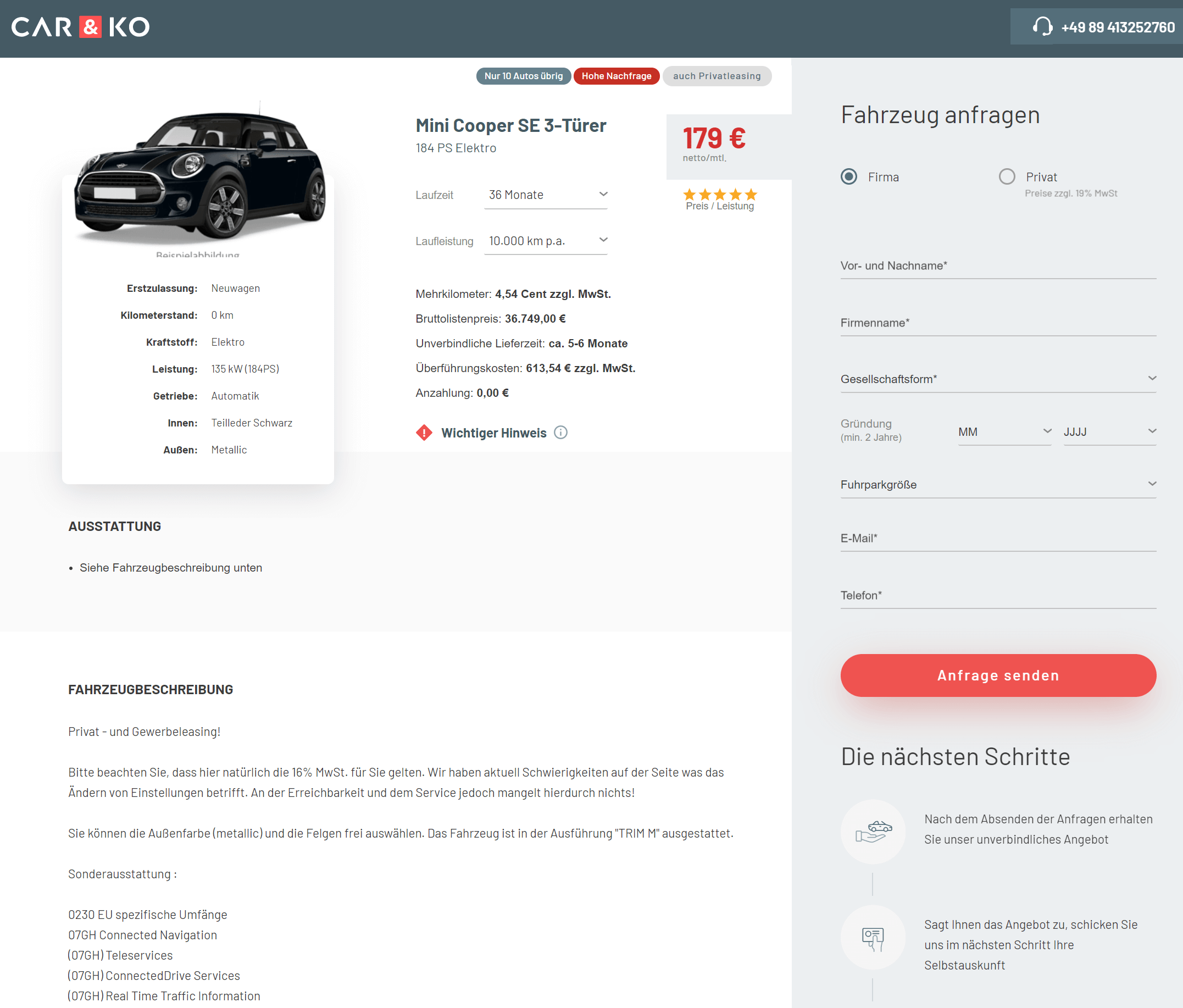
Task: Click Siehe Fahrzeugbeschreibung unten bullet
Action: coord(171,568)
